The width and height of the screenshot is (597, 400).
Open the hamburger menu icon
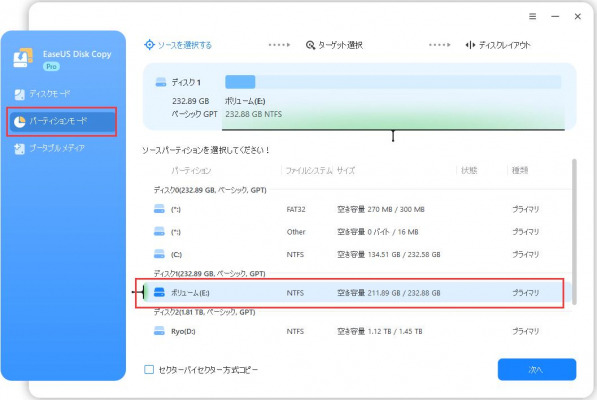coord(532,16)
